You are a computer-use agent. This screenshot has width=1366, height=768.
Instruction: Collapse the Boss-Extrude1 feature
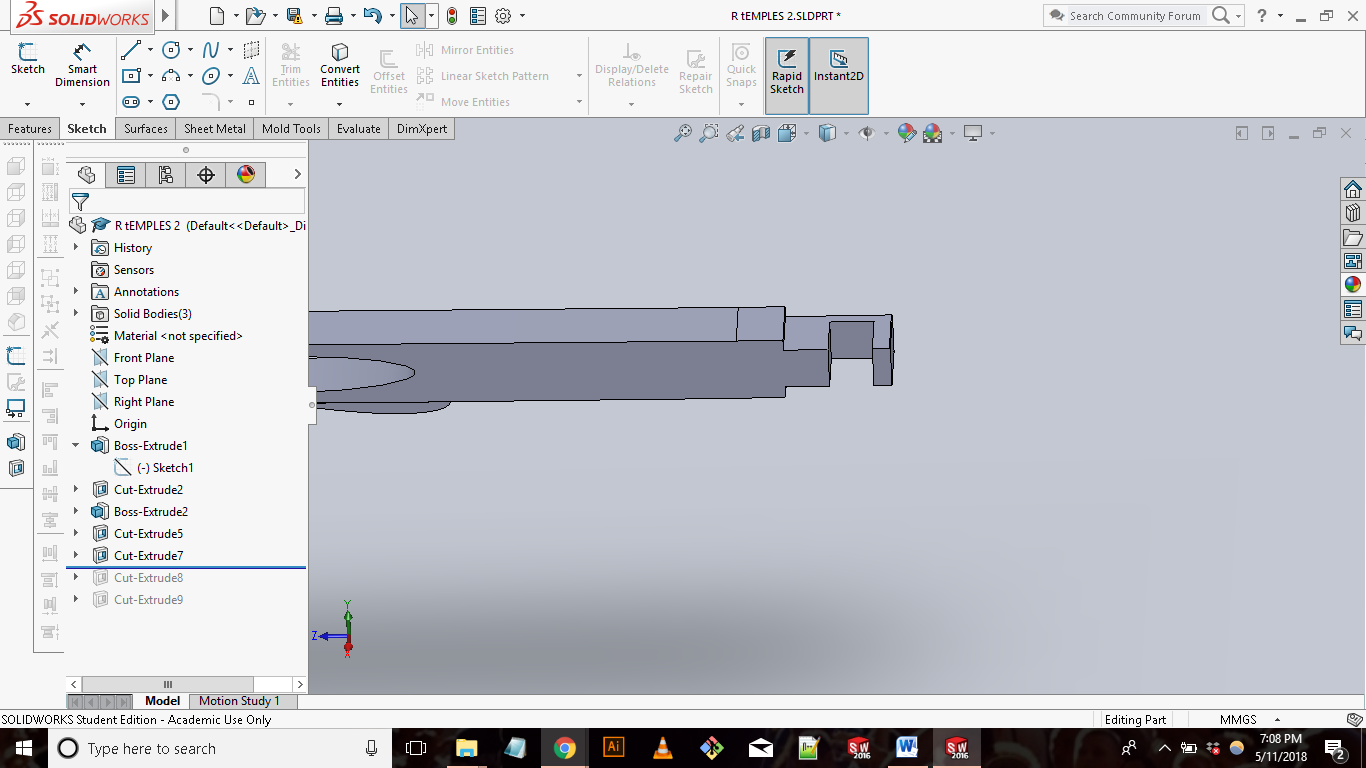coord(76,446)
